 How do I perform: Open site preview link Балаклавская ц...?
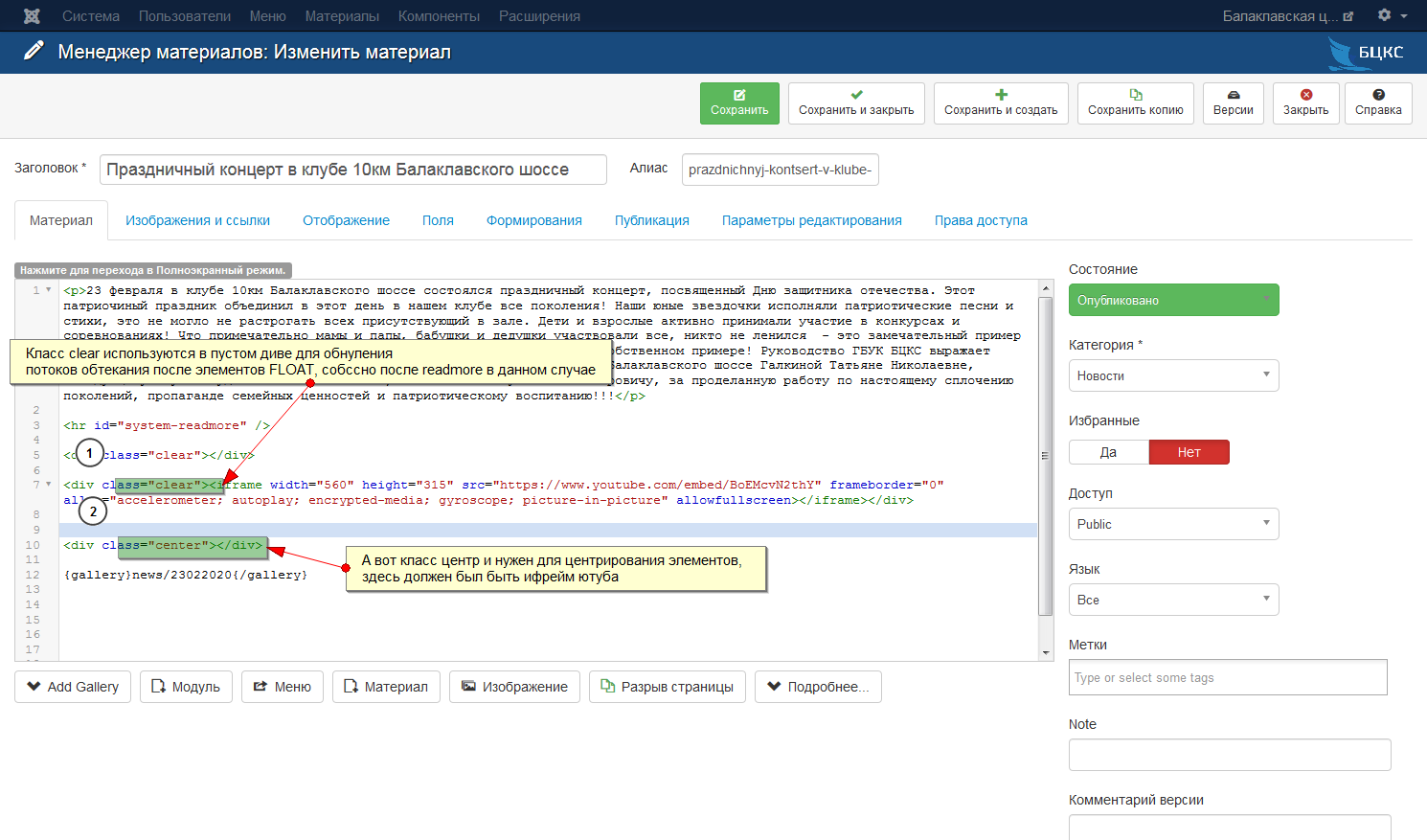[1288, 16]
